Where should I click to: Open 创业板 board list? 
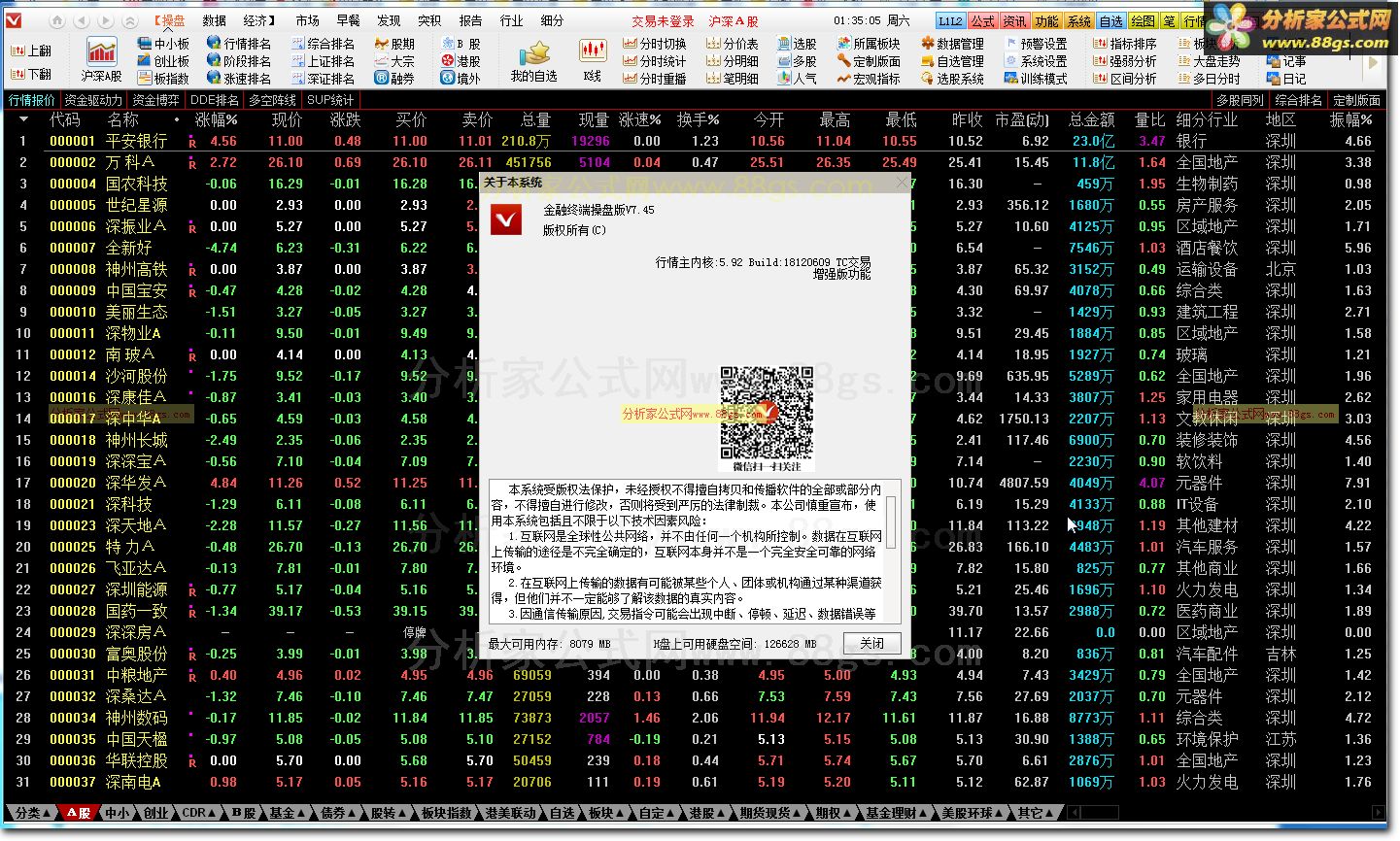[163, 61]
